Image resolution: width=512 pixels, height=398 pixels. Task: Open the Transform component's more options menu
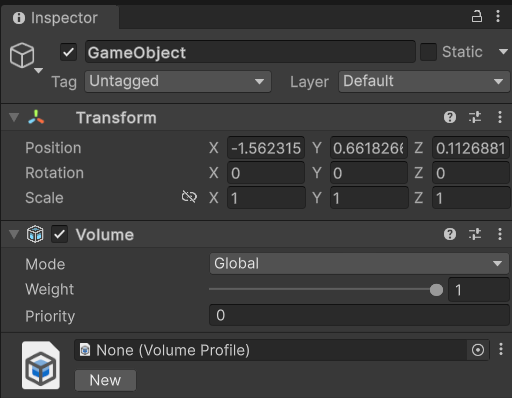500,117
